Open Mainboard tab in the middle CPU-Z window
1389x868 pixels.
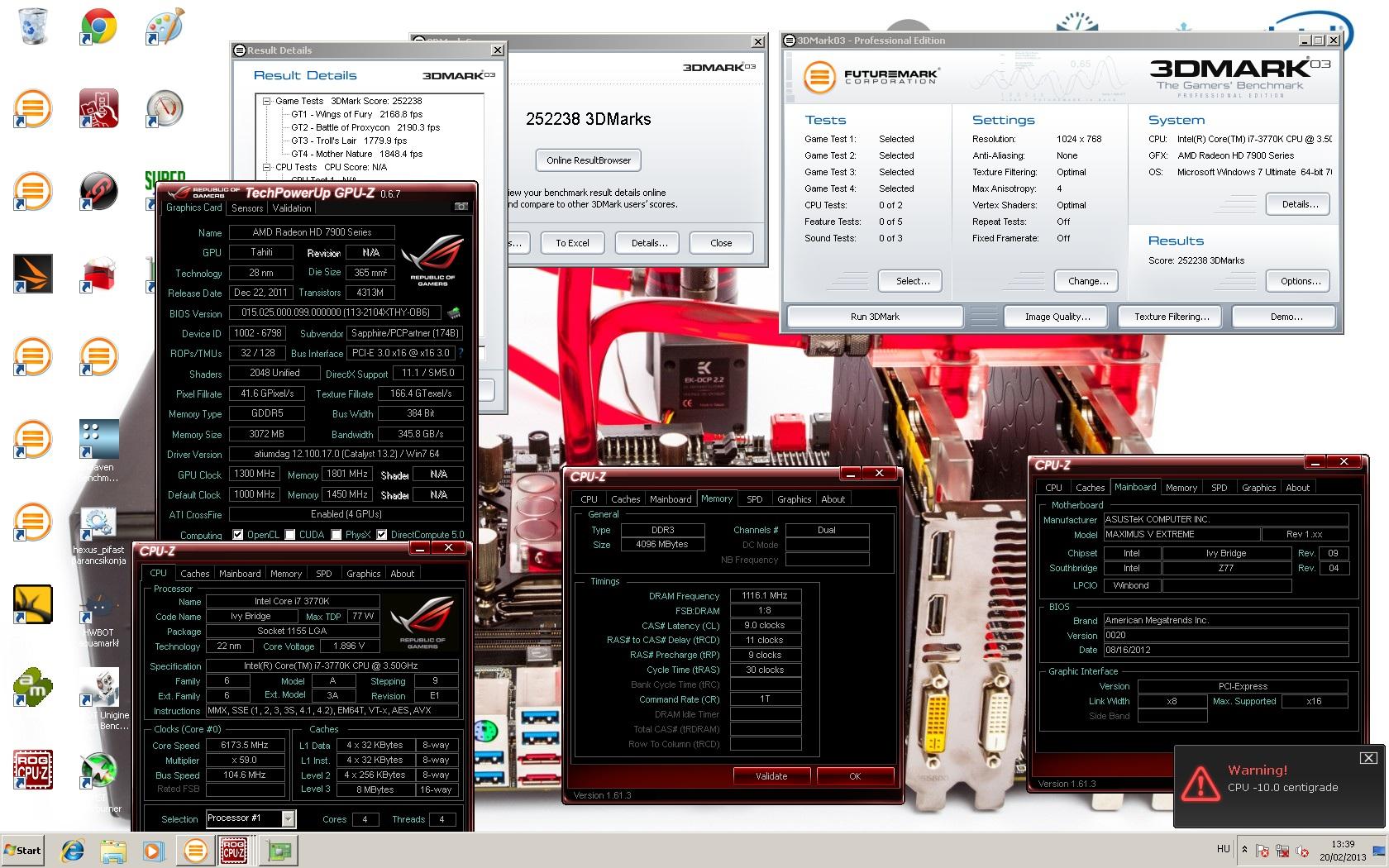coord(671,499)
